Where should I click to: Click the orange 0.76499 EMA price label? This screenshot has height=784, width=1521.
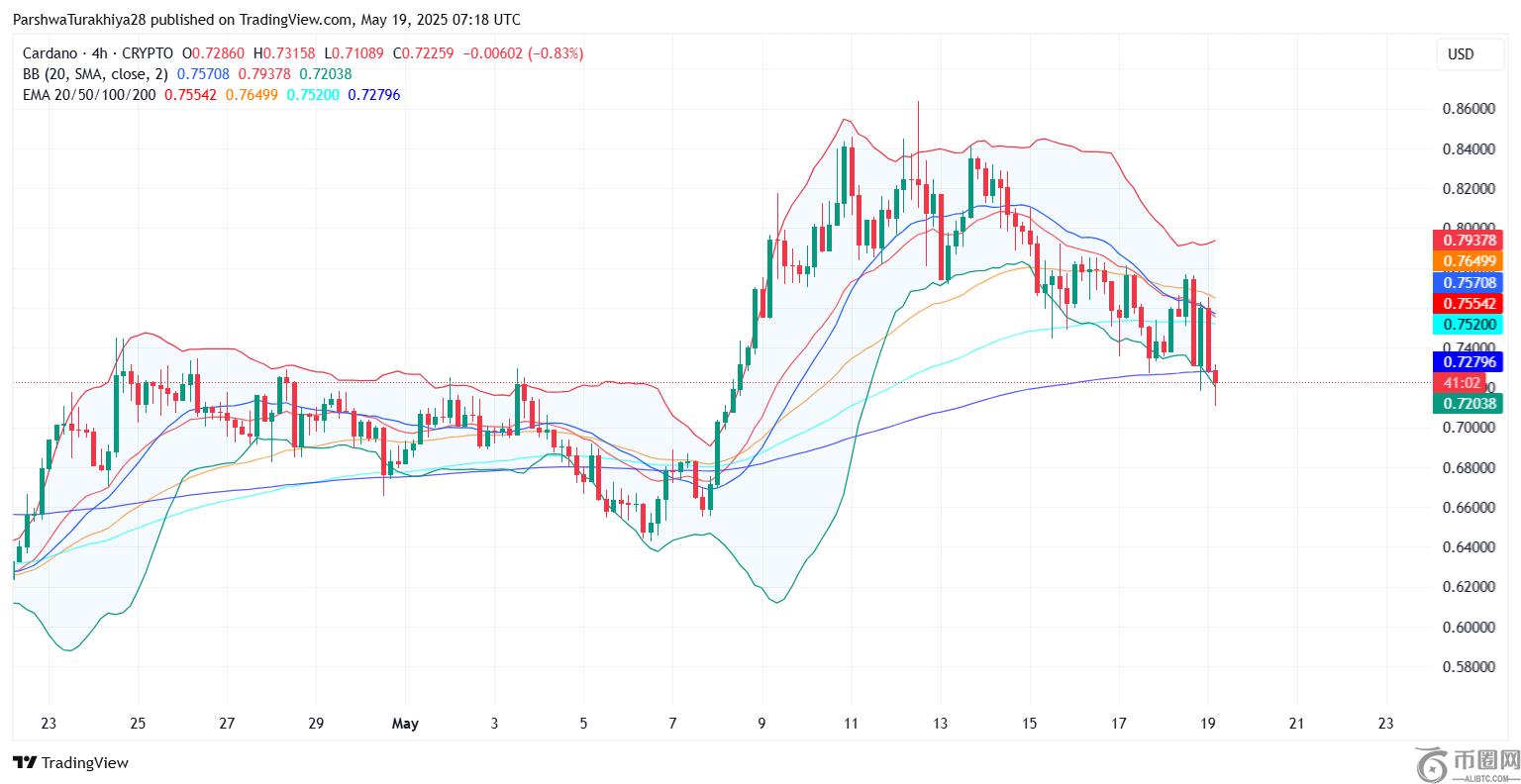tap(1468, 260)
